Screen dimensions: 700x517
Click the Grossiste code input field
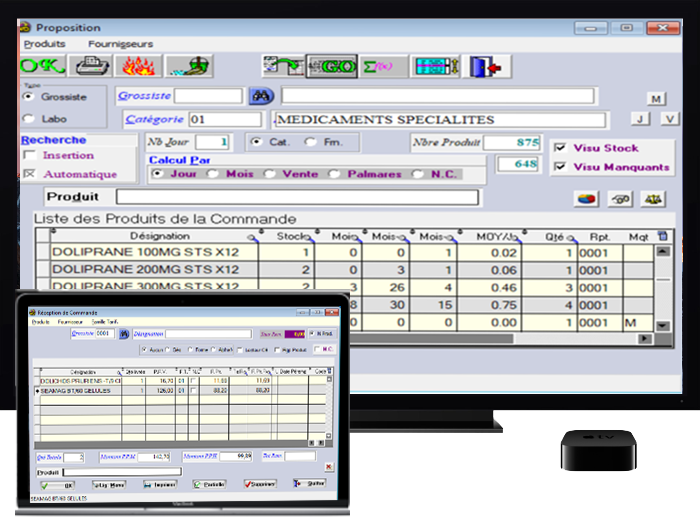click(208, 96)
